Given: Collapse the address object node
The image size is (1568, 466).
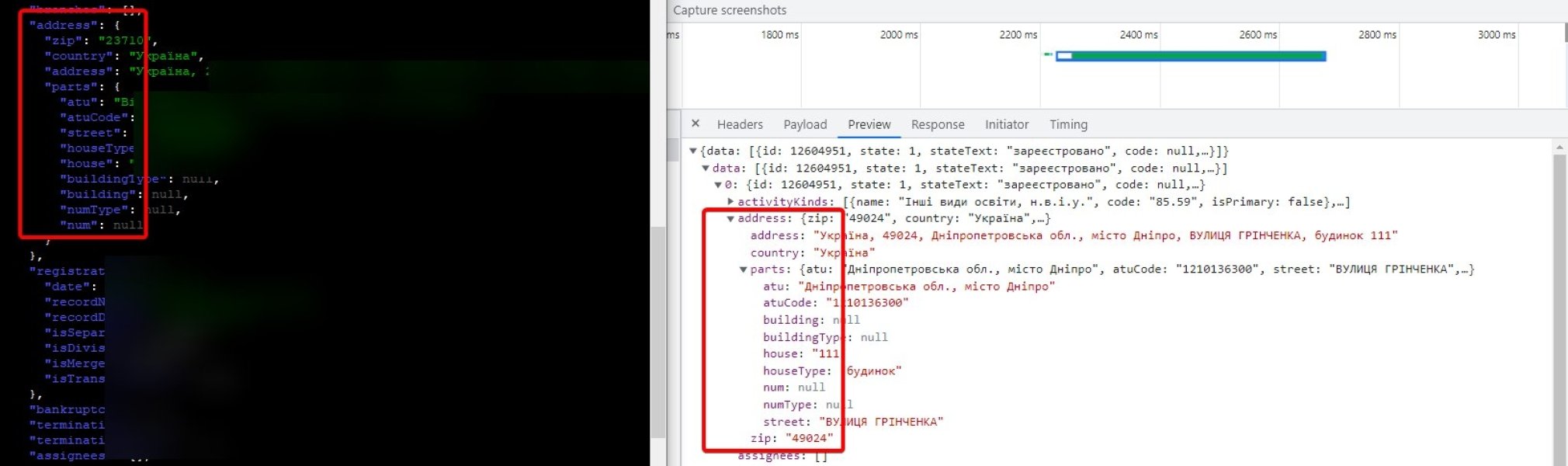Looking at the screenshot, I should coord(730,219).
